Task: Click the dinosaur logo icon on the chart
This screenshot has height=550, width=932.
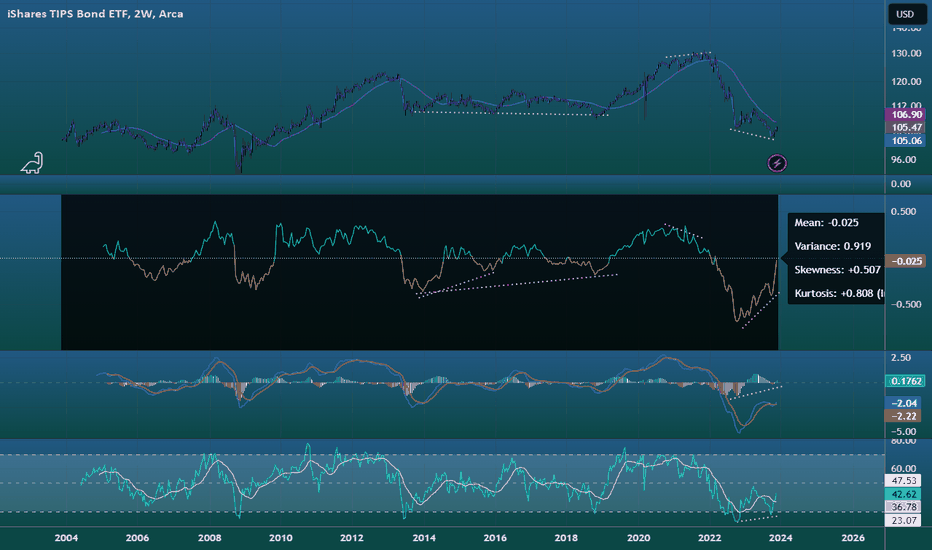Action: 32,163
